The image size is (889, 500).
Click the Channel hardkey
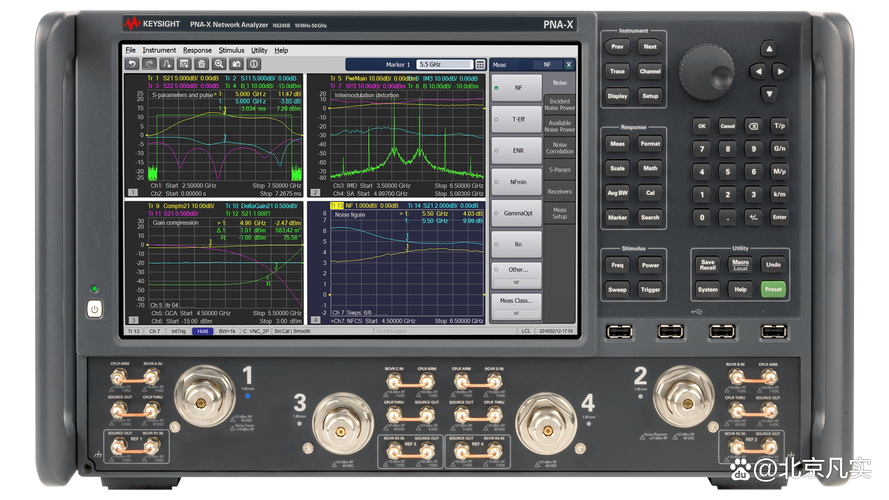pyautogui.click(x=650, y=71)
